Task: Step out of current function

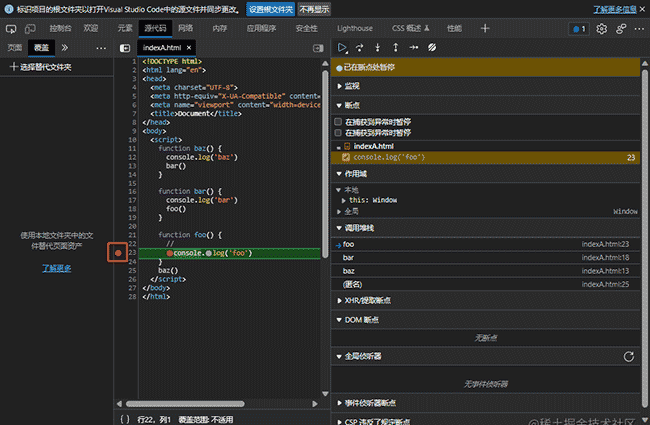Action: tap(395, 48)
